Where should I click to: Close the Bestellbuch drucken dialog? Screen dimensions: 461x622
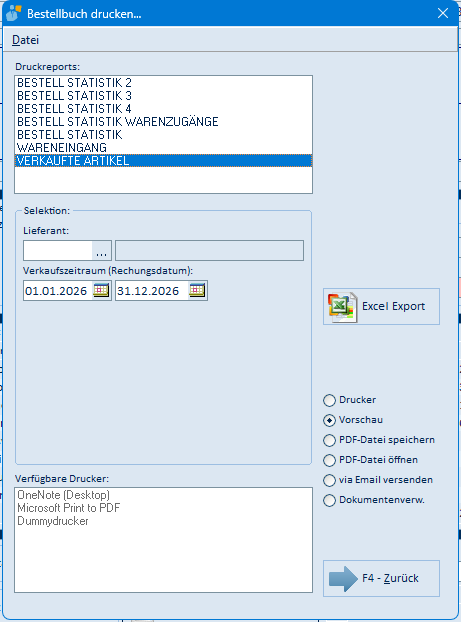point(443,13)
